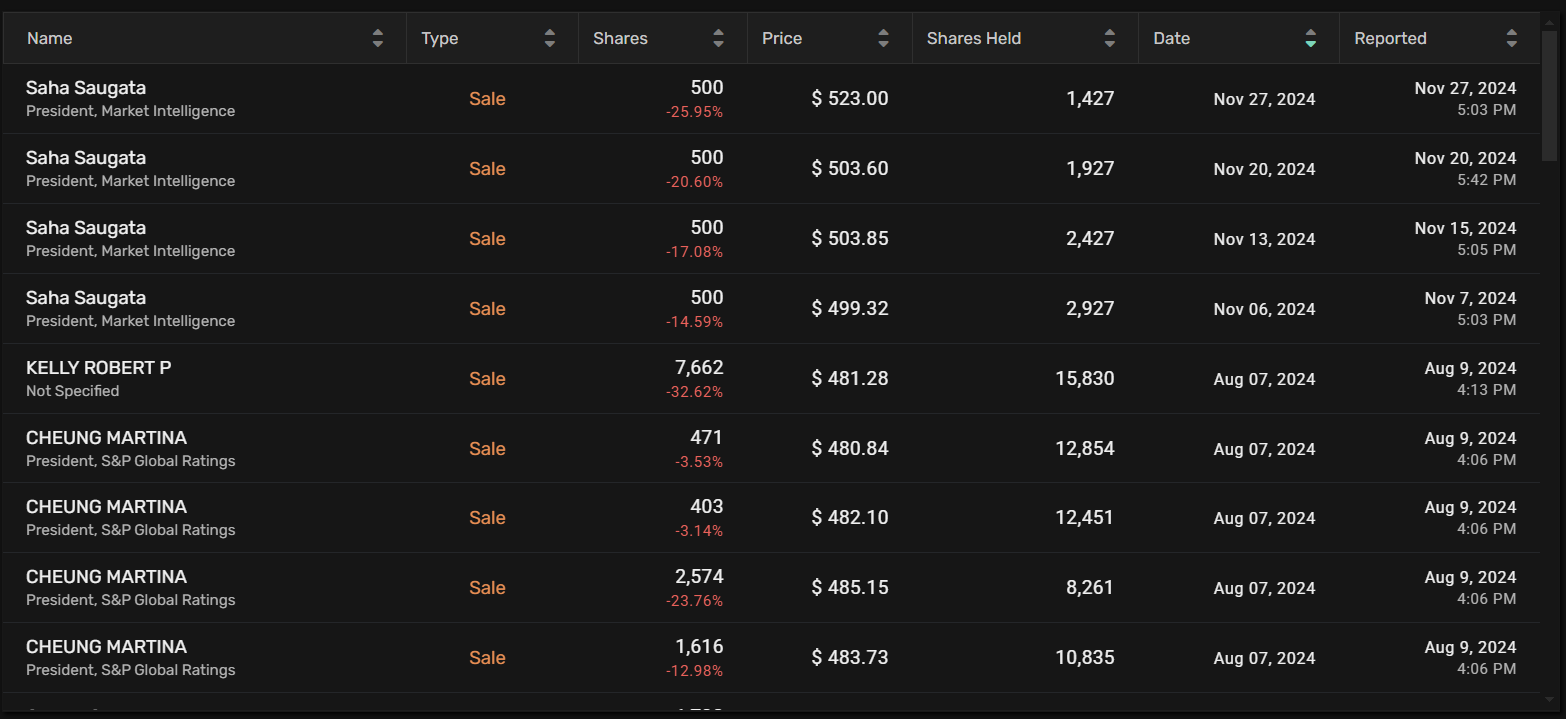
Task: Click the Name column header
Action: coord(205,38)
